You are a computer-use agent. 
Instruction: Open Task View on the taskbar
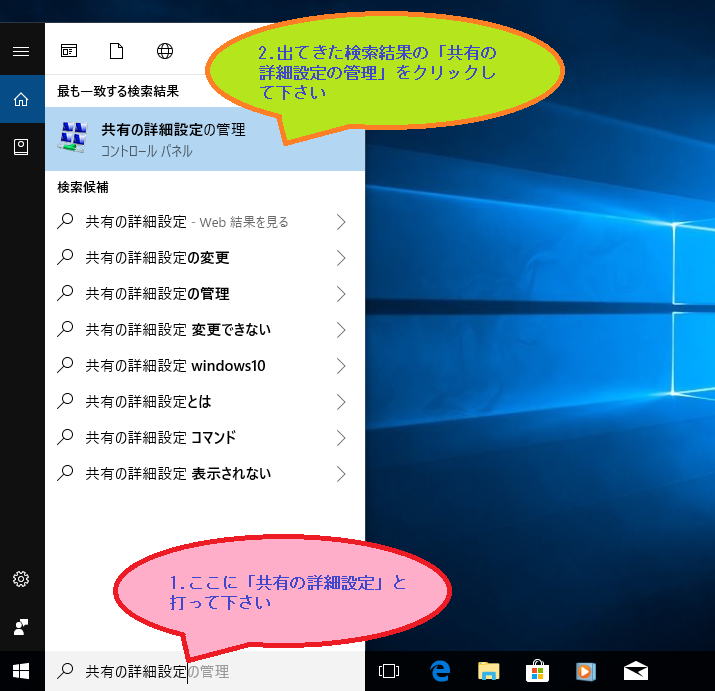click(x=389, y=671)
